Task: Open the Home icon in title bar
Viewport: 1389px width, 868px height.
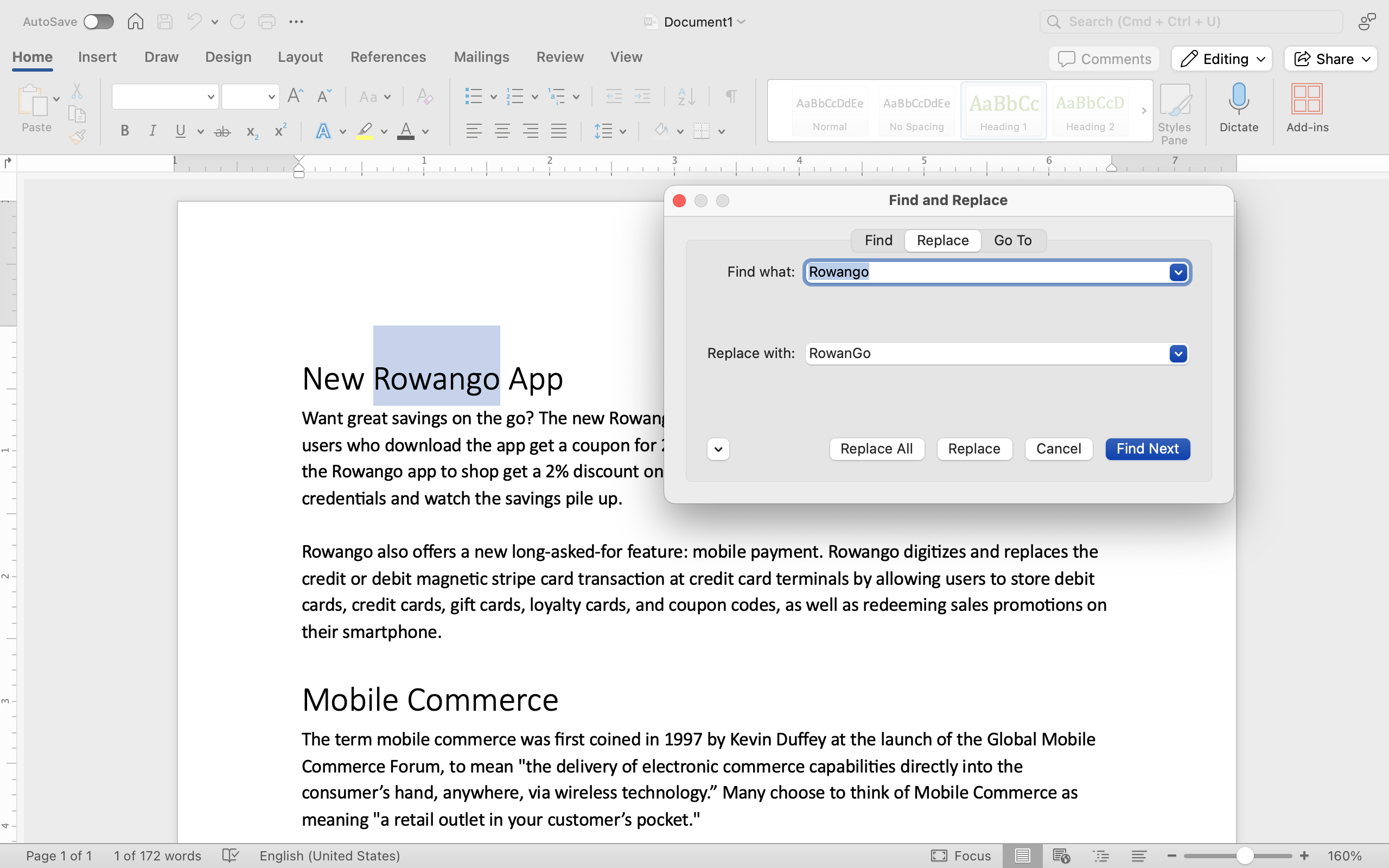Action: point(136,22)
